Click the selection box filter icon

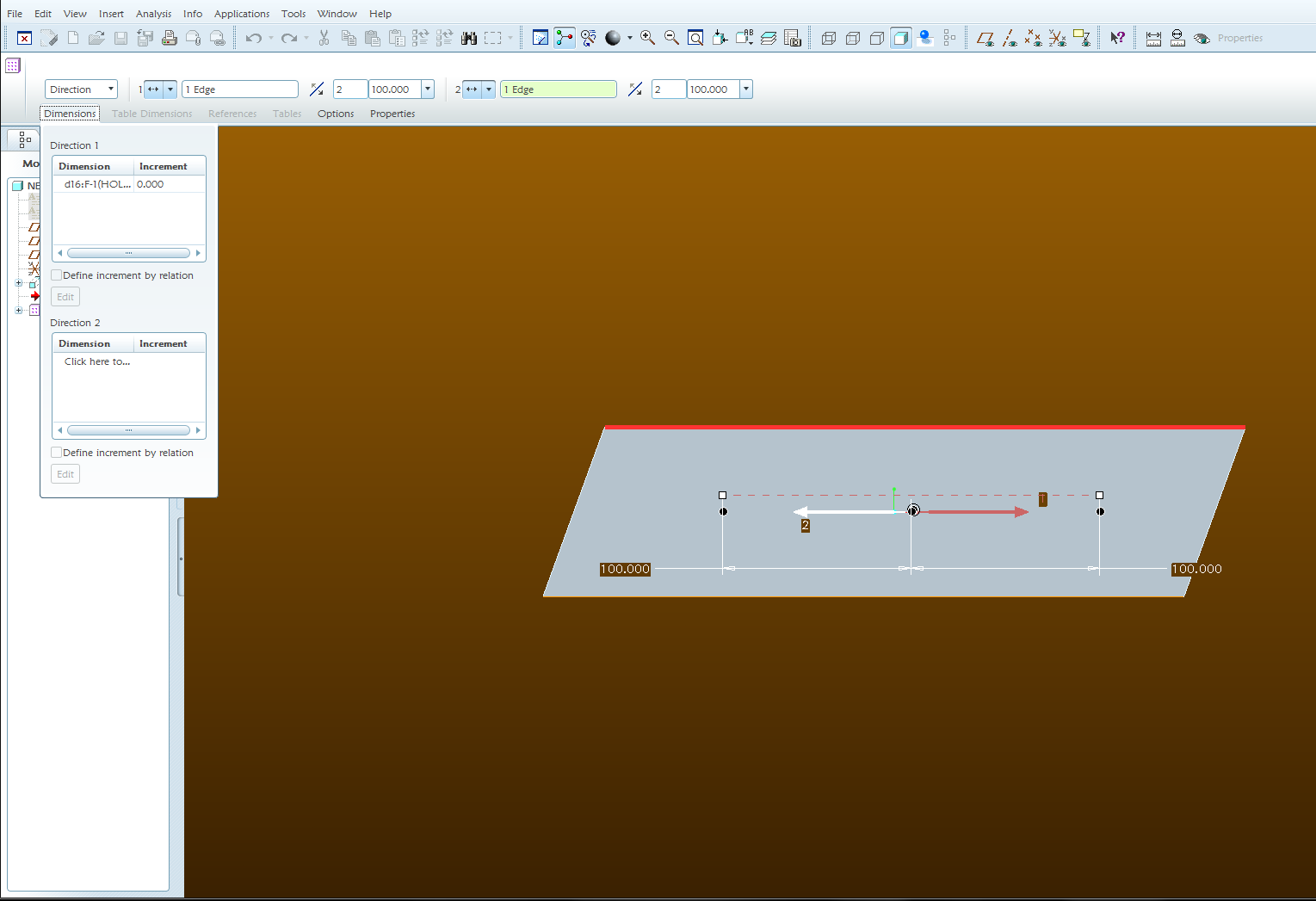492,38
